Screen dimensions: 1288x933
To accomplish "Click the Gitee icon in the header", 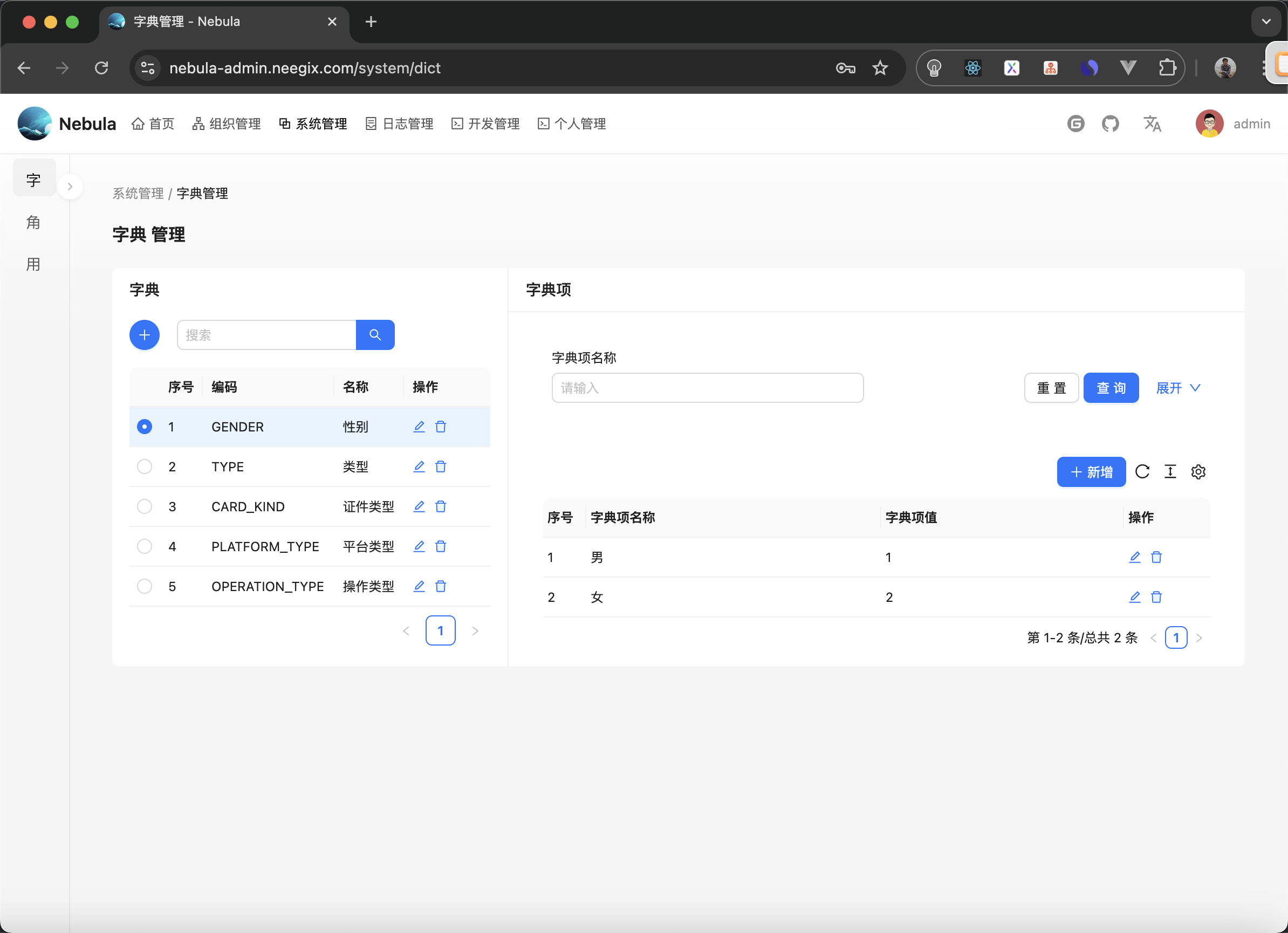I will (x=1075, y=123).
